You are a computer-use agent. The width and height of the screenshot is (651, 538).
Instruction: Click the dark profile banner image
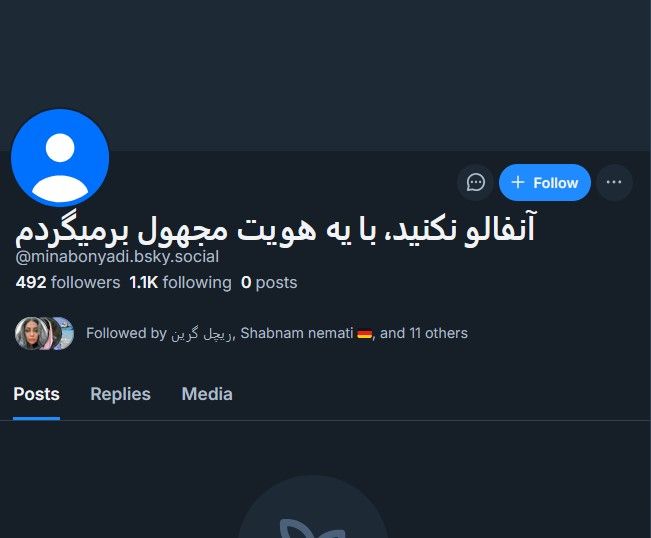[x=326, y=76]
